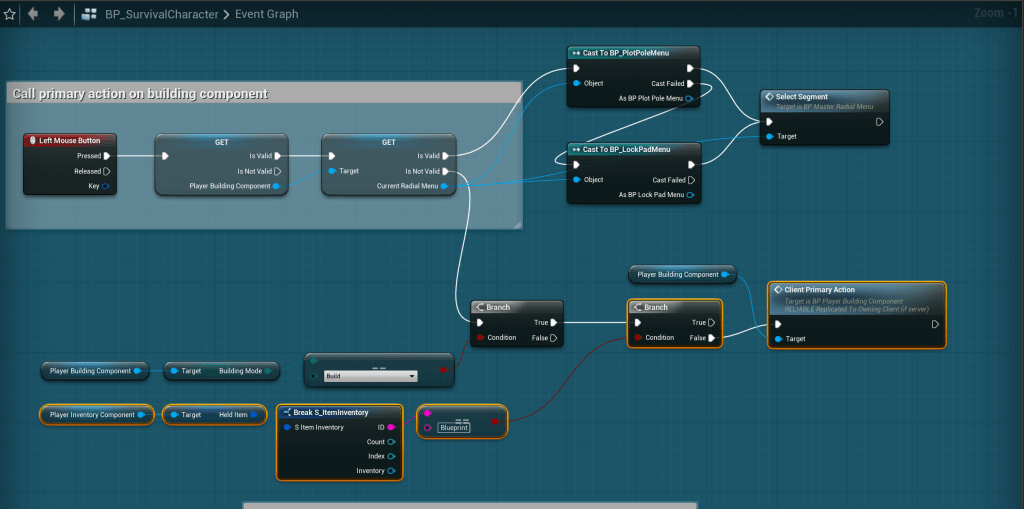Open the Build enum dropdown on equals node
1024x509 pixels.
[x=370, y=376]
